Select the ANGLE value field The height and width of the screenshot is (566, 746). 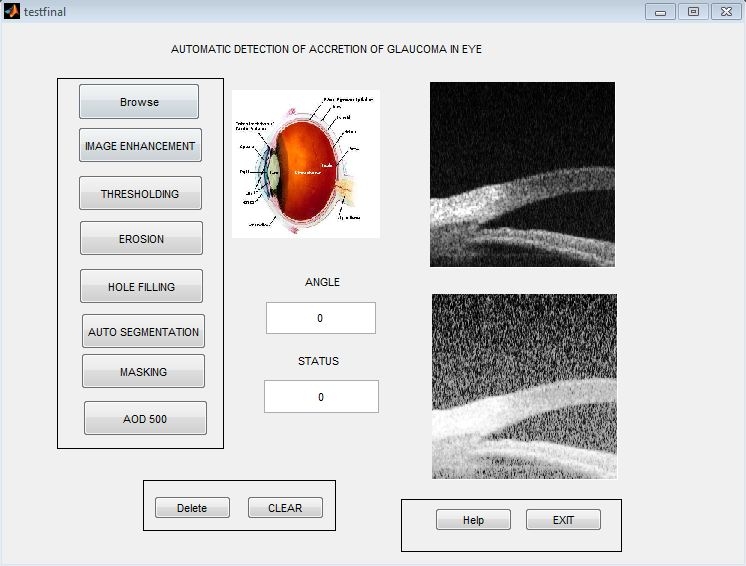(321, 318)
